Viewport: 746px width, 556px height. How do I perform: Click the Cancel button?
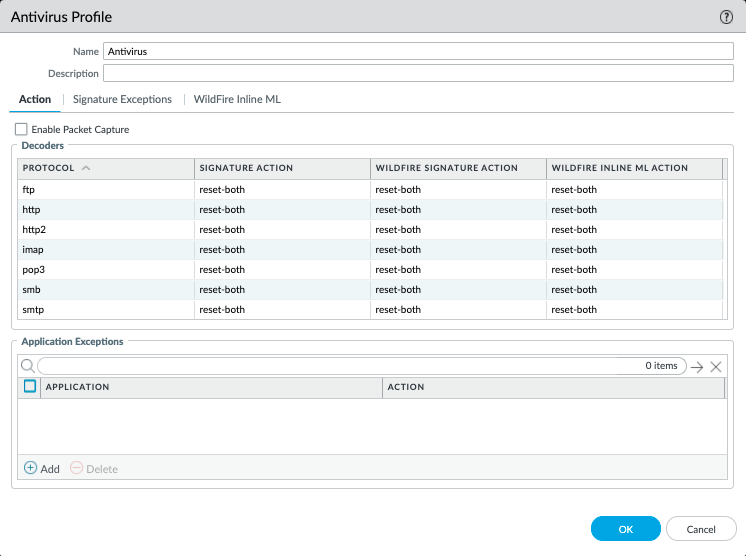[x=701, y=528]
